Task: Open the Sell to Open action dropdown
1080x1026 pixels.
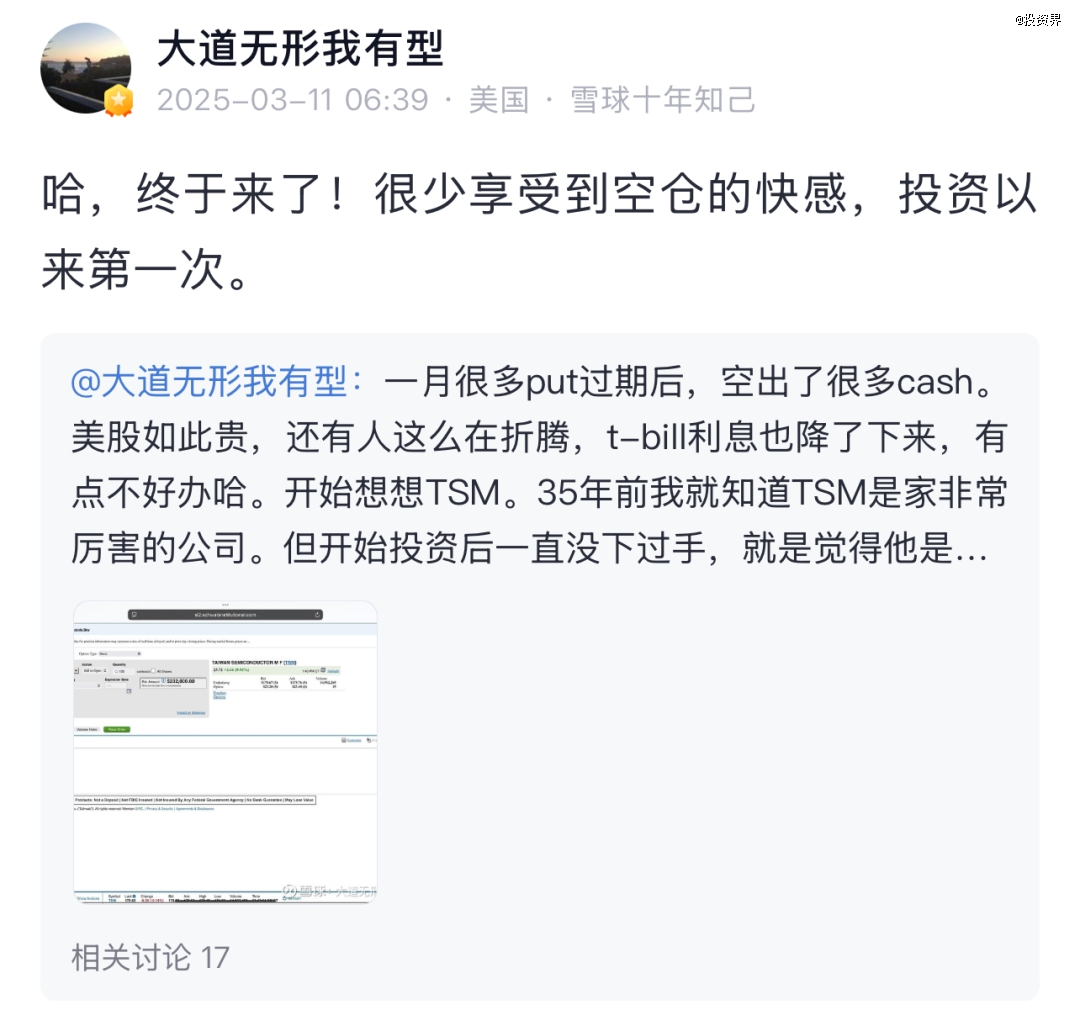Action: coord(94,671)
